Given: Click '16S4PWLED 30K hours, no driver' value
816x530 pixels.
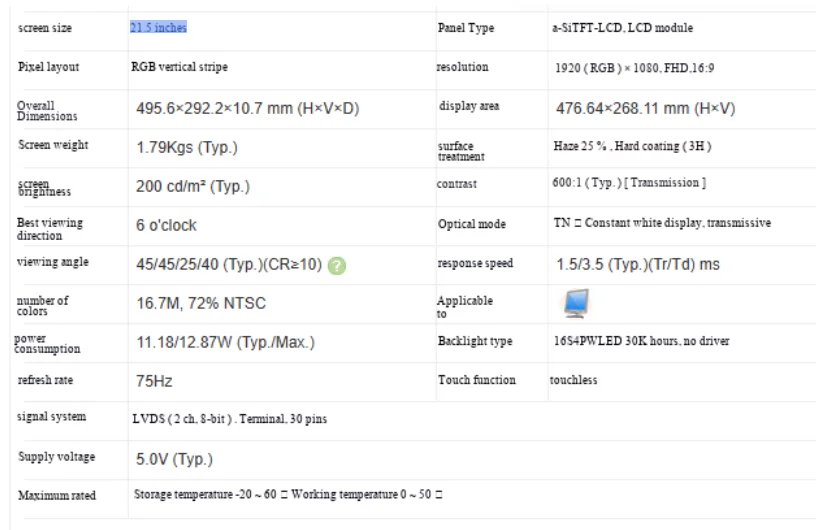Looking at the screenshot, I should (641, 340).
